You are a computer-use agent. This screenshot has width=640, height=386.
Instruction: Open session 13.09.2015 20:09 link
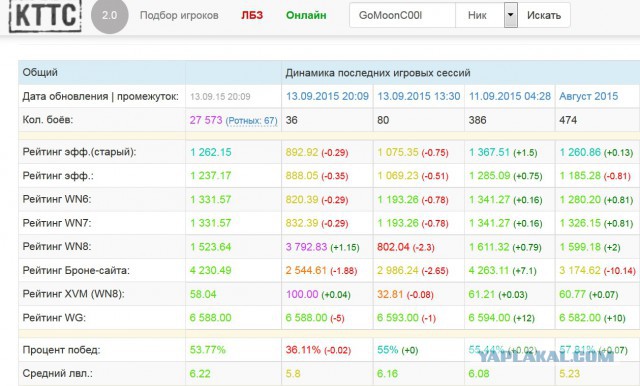coord(327,96)
